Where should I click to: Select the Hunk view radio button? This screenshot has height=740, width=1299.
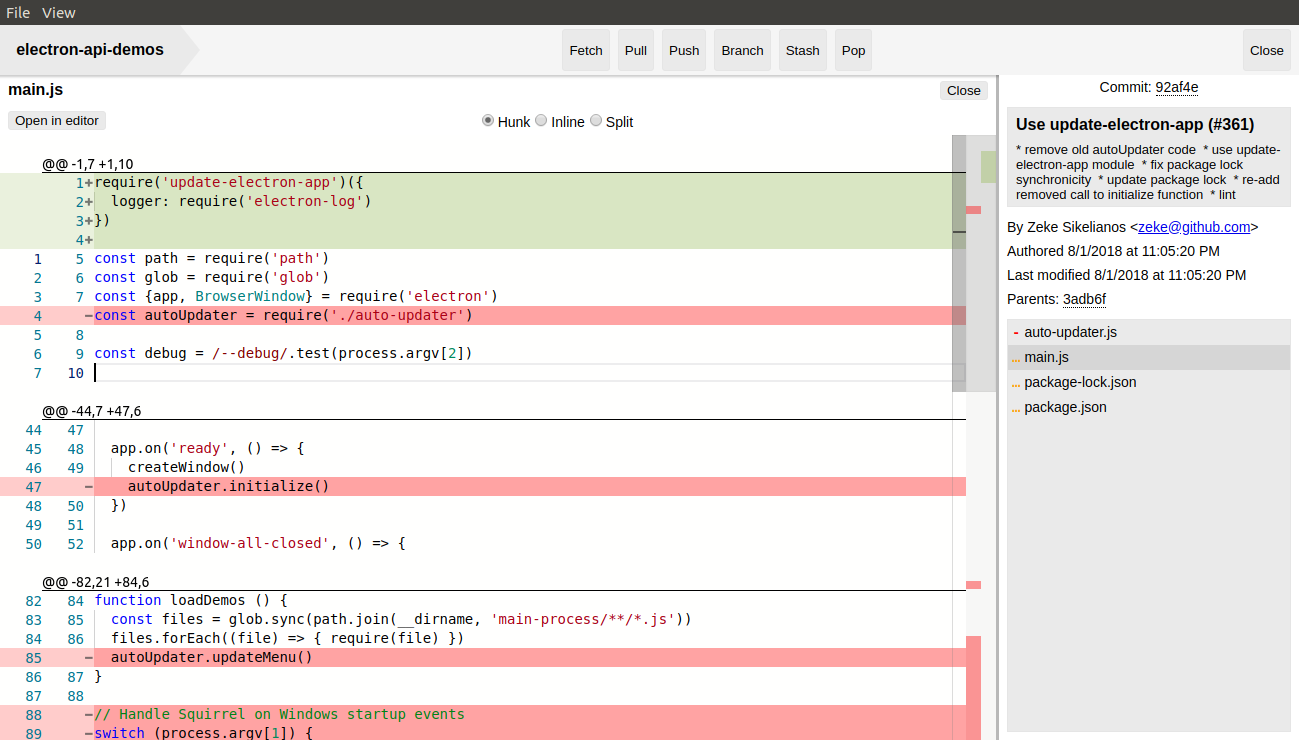[488, 120]
